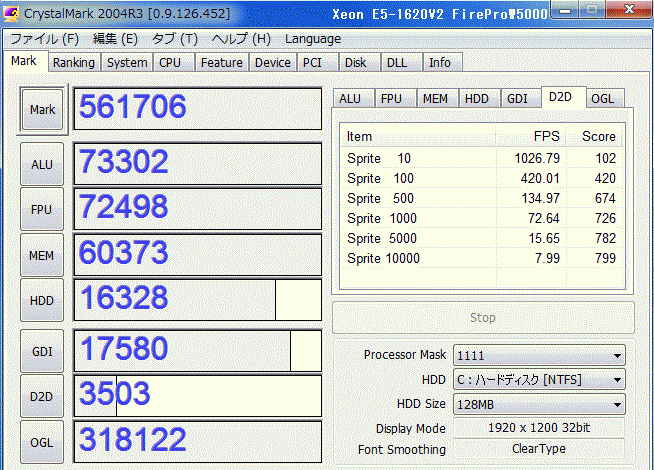Switch to the Info tab
The height and width of the screenshot is (470, 654).
point(443,63)
